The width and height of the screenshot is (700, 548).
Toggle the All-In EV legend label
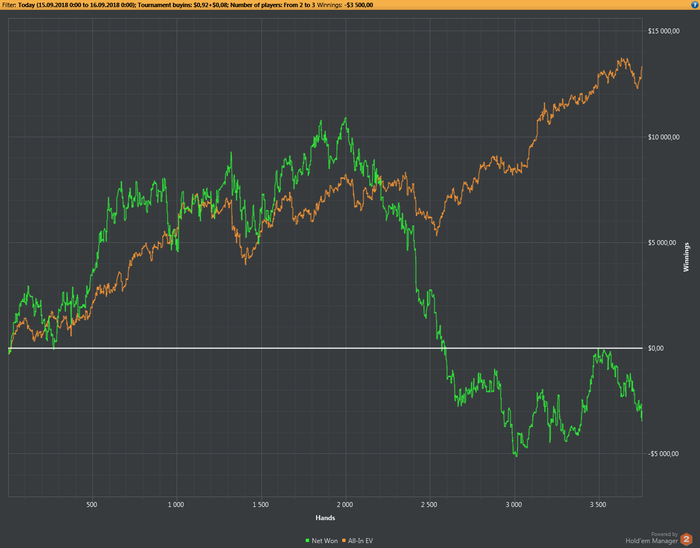pyautogui.click(x=360, y=540)
